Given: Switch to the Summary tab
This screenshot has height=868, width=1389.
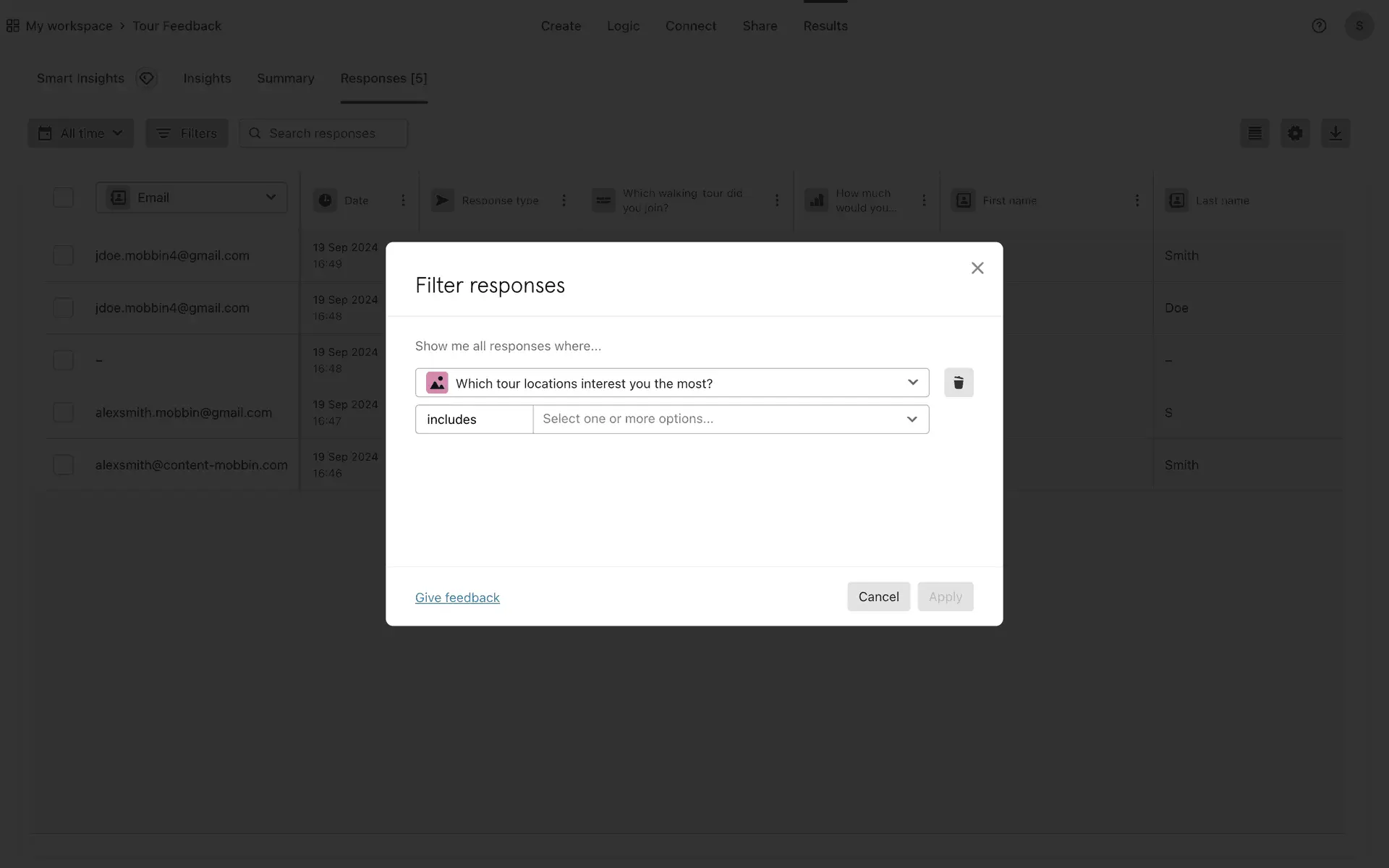Looking at the screenshot, I should pos(285,78).
